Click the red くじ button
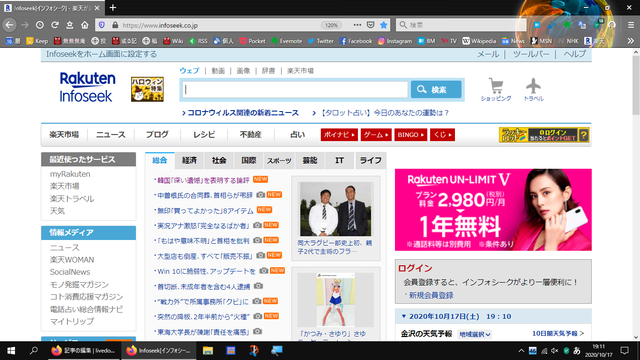The width and height of the screenshot is (640, 360). pyautogui.click(x=442, y=135)
